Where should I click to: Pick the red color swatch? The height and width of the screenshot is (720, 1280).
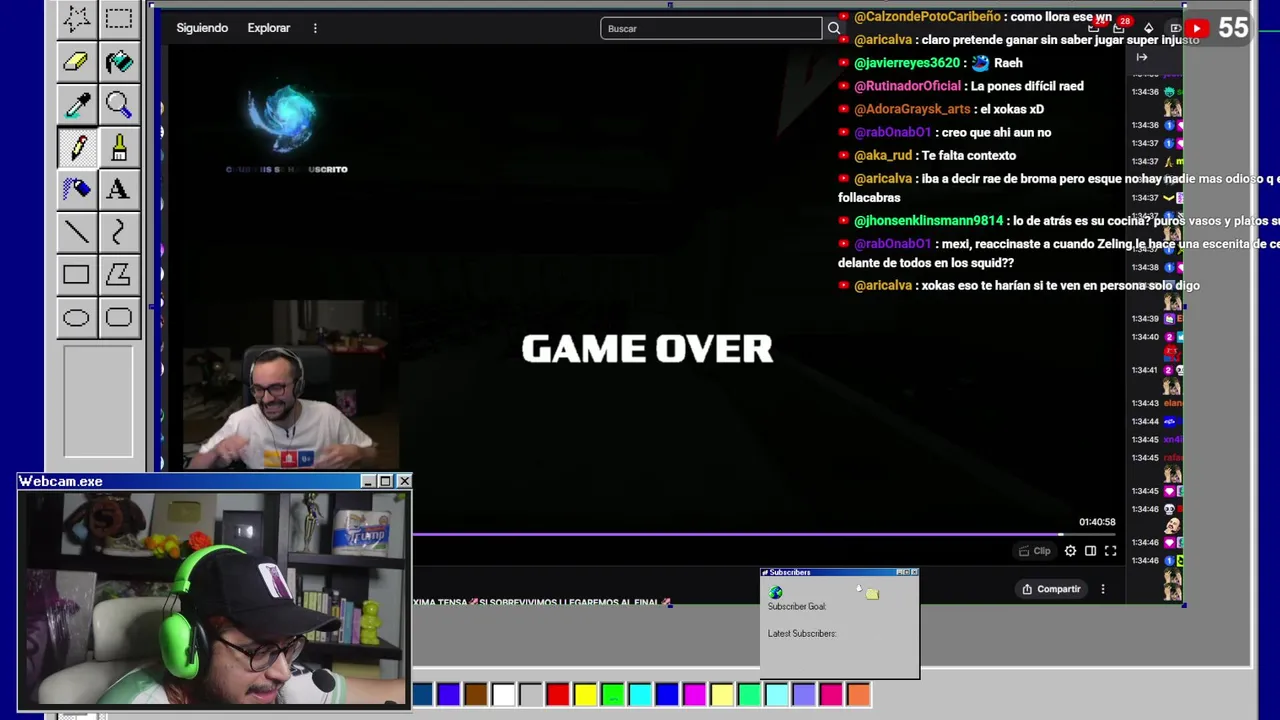click(558, 694)
